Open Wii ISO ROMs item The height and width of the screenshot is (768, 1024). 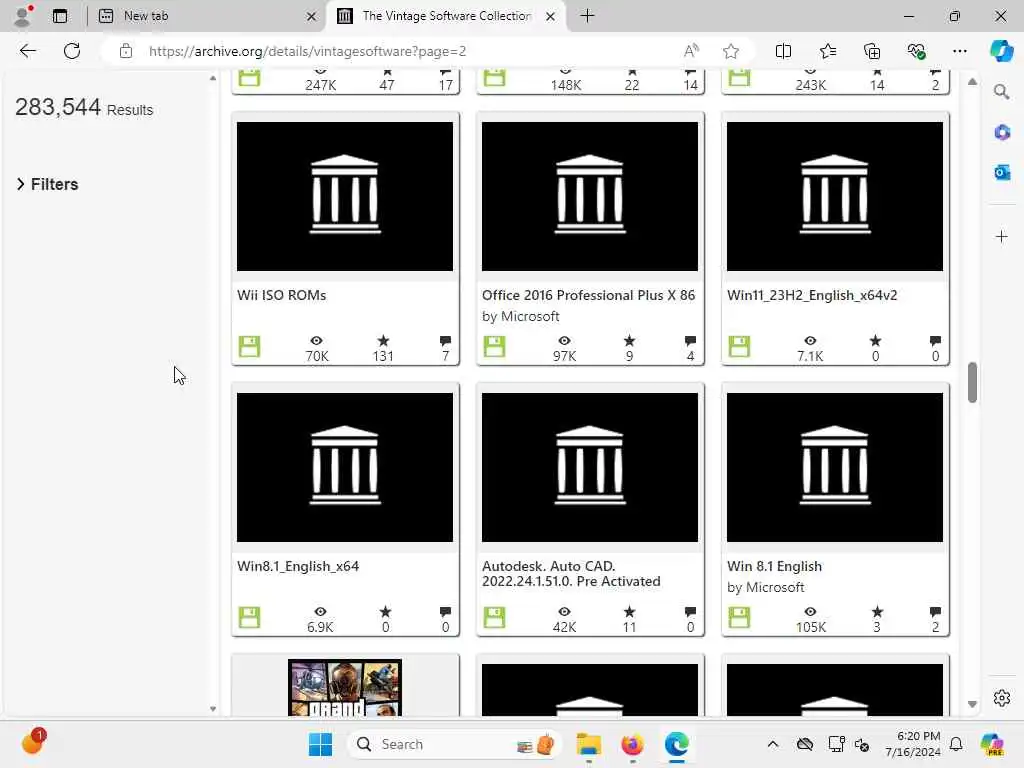point(281,295)
